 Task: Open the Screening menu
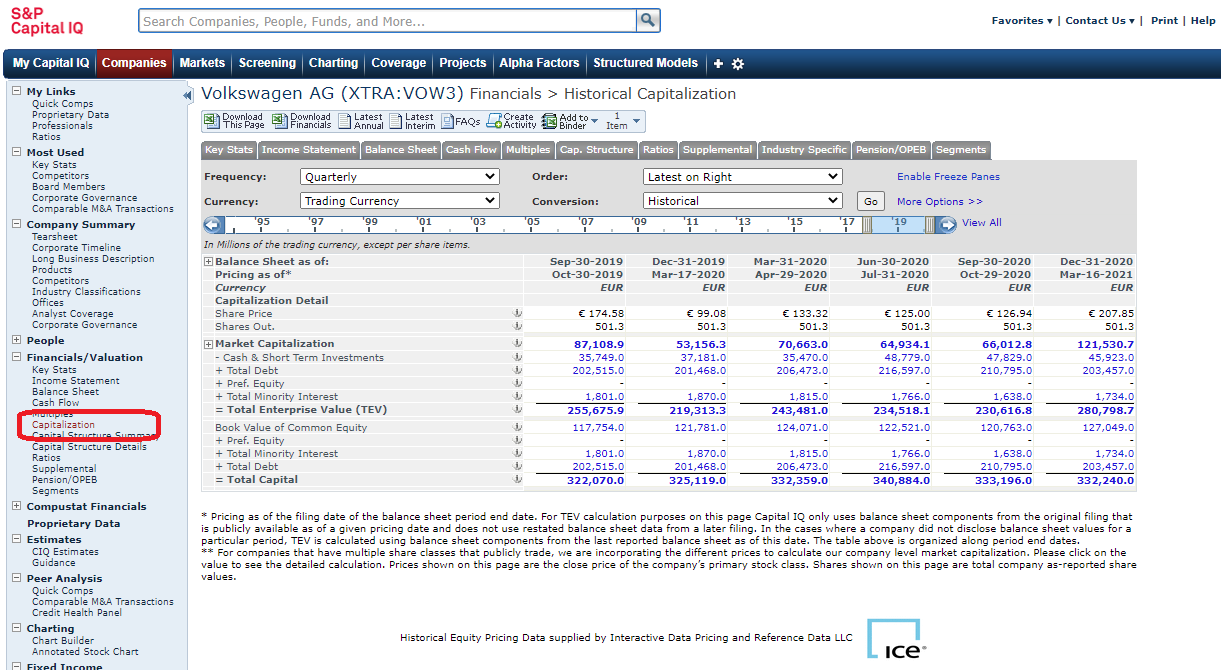(x=267, y=63)
